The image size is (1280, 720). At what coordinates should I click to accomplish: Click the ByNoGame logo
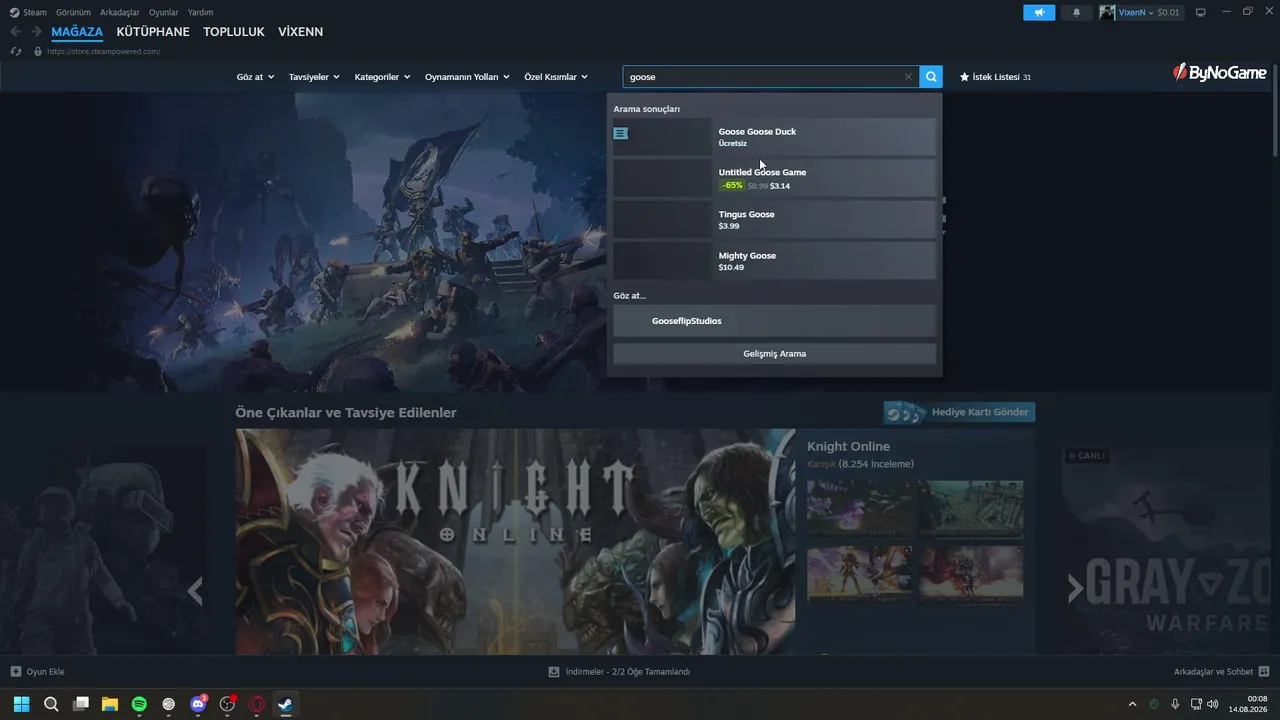click(1220, 72)
